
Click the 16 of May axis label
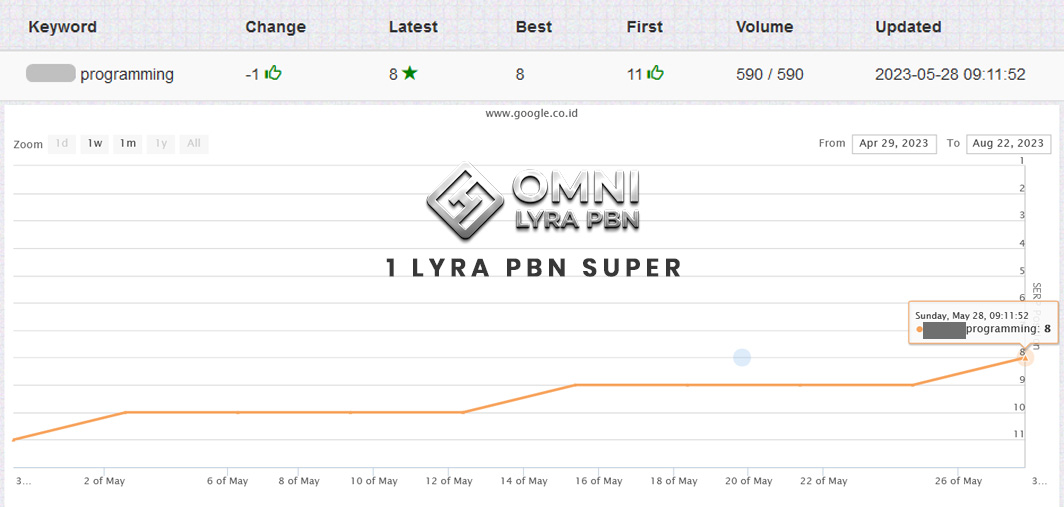[x=597, y=481]
